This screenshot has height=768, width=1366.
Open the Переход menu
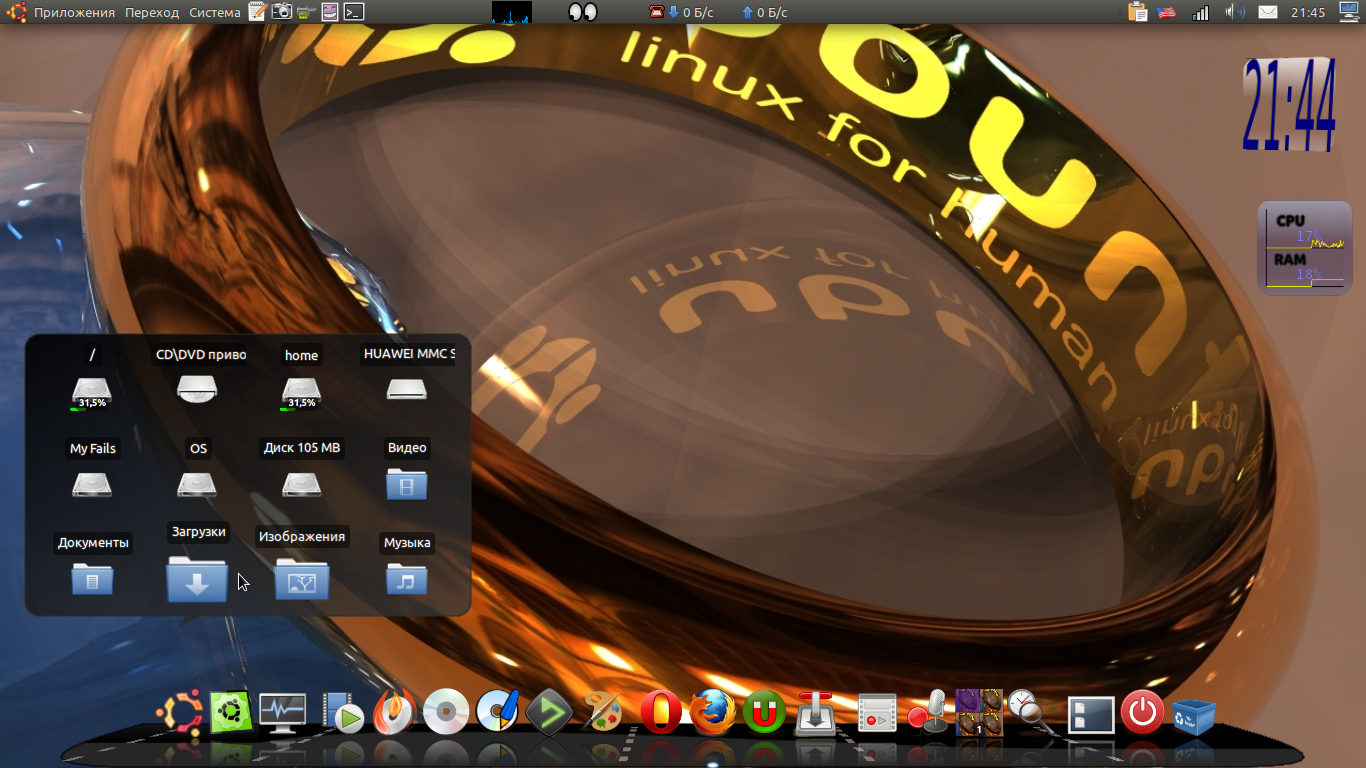point(152,12)
